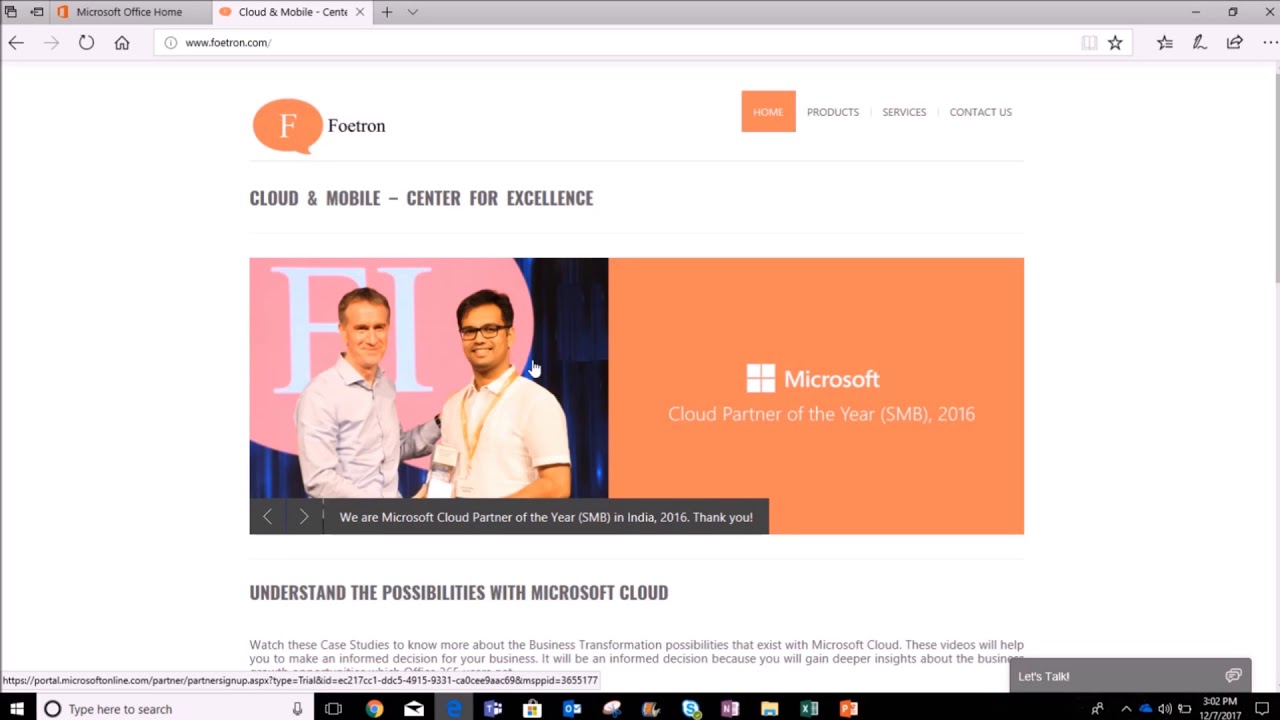Open Edge settings and more menu
Screen dimensions: 1280x720
[x=1269, y=43]
